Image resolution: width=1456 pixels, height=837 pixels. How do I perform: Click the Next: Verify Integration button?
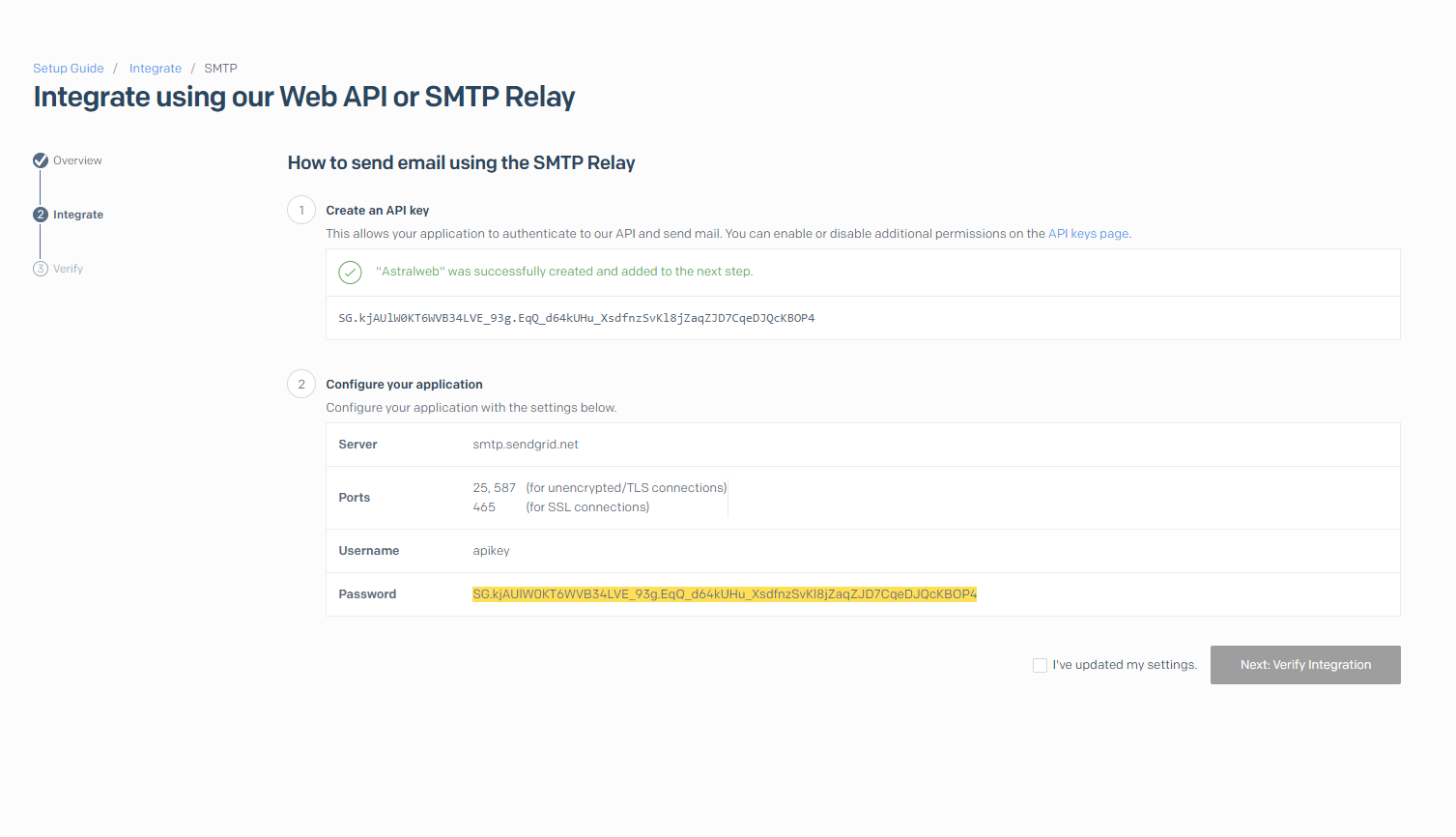(x=1305, y=665)
